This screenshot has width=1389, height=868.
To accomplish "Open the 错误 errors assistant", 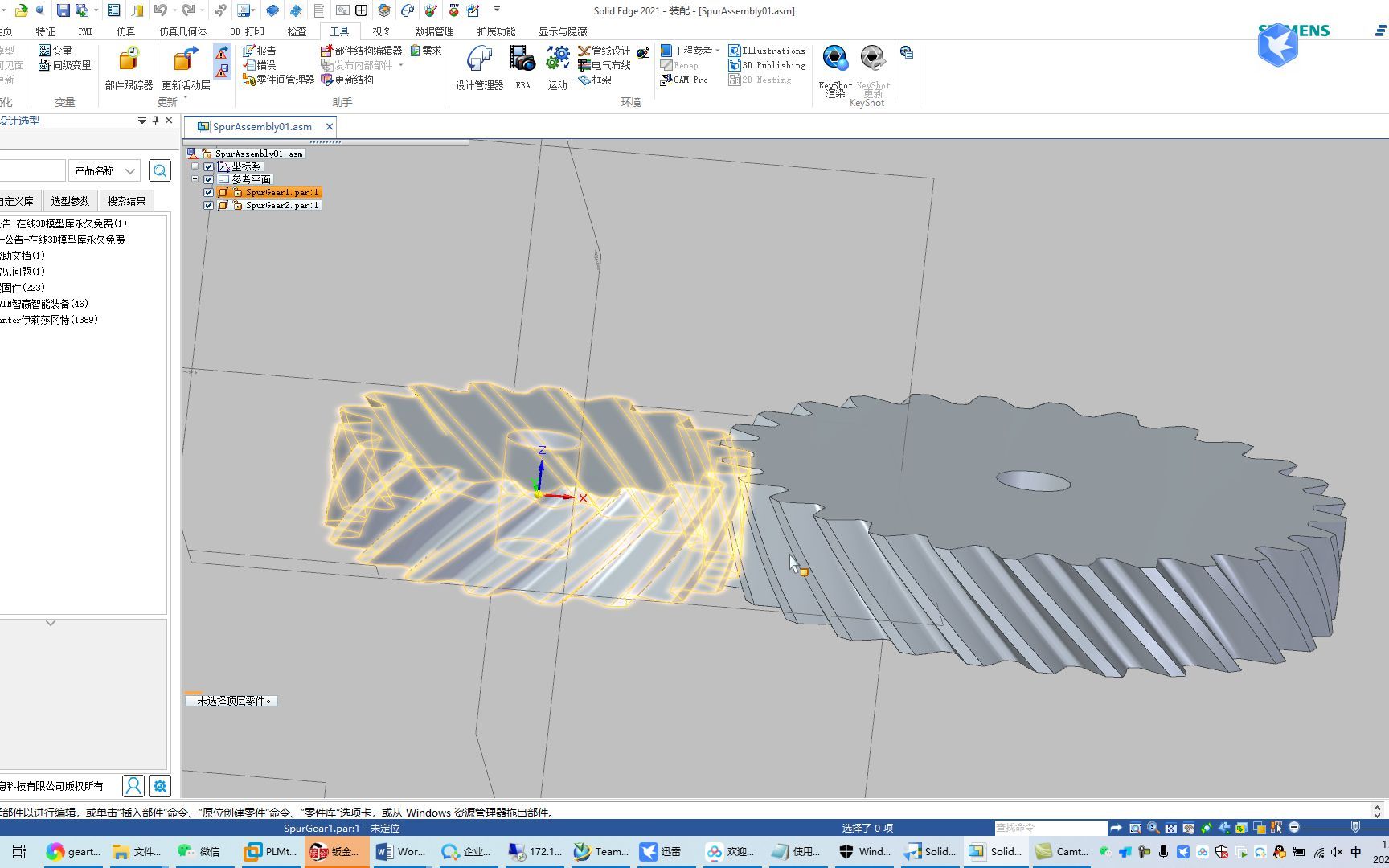I will [x=260, y=65].
